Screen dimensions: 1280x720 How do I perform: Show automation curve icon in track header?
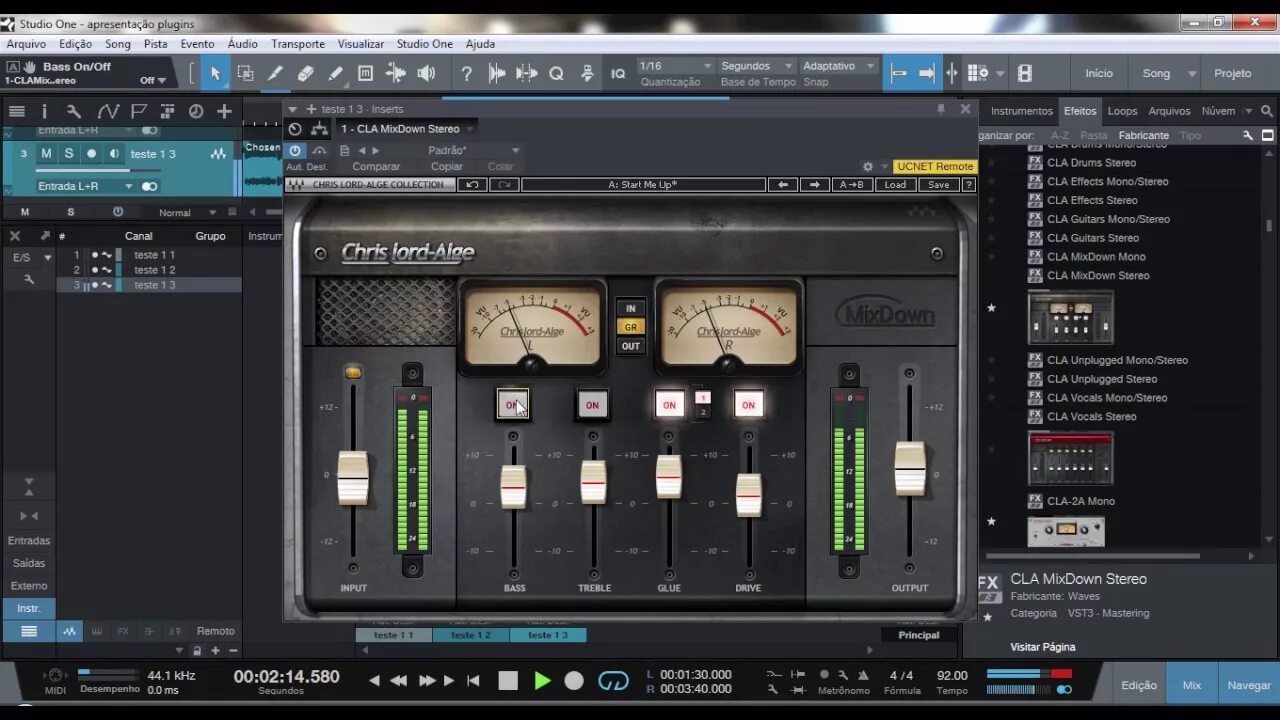click(108, 111)
